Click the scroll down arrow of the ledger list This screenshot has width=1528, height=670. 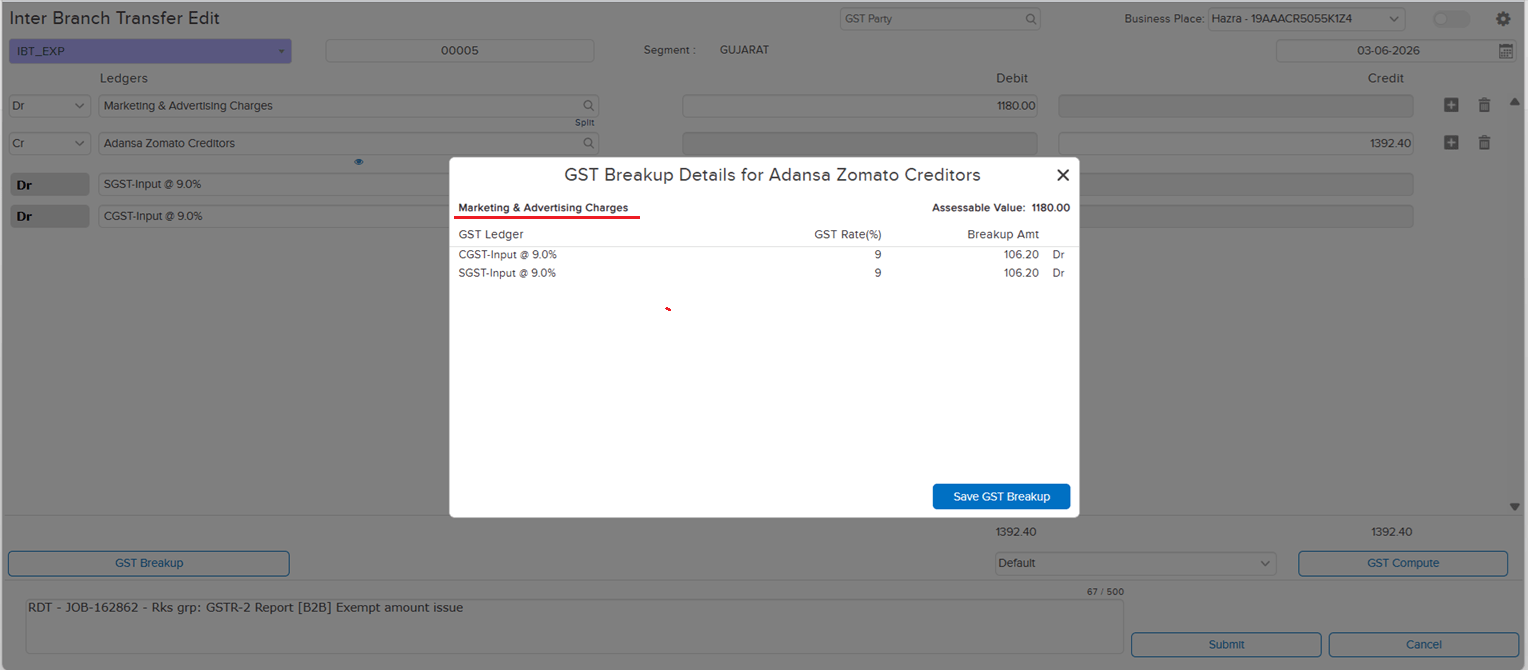(1514, 507)
